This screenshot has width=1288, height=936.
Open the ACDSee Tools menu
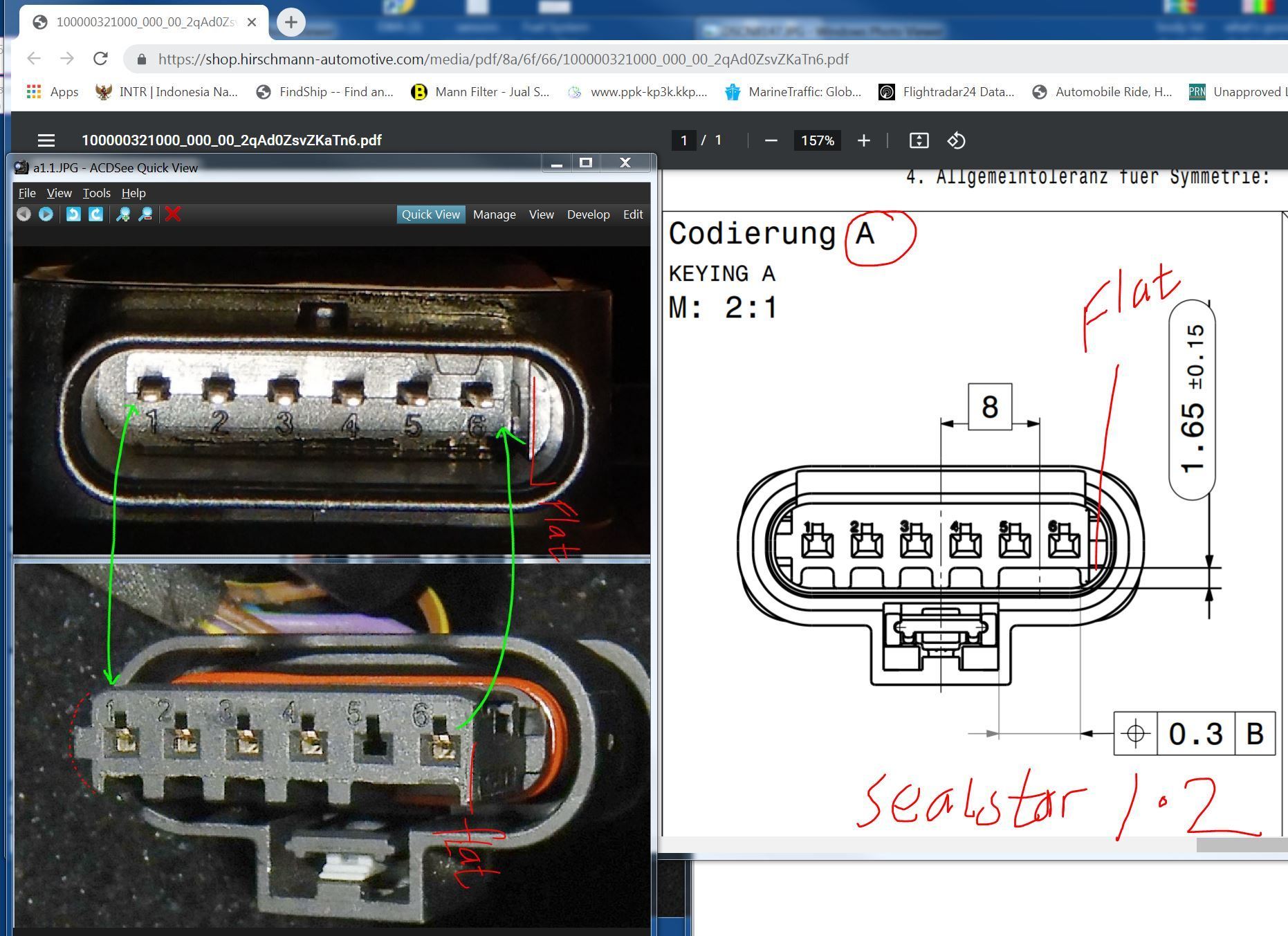click(x=96, y=193)
